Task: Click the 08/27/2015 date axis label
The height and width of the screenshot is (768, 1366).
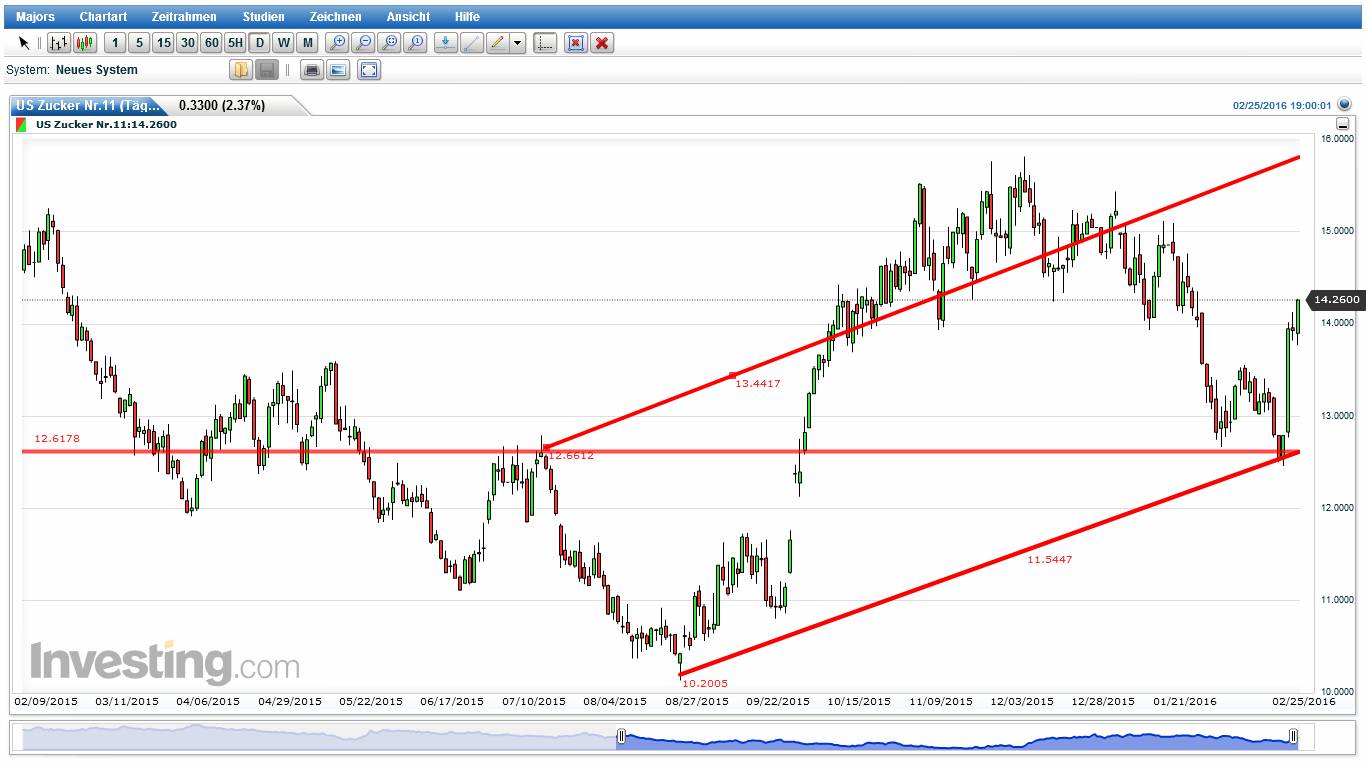Action: (697, 701)
